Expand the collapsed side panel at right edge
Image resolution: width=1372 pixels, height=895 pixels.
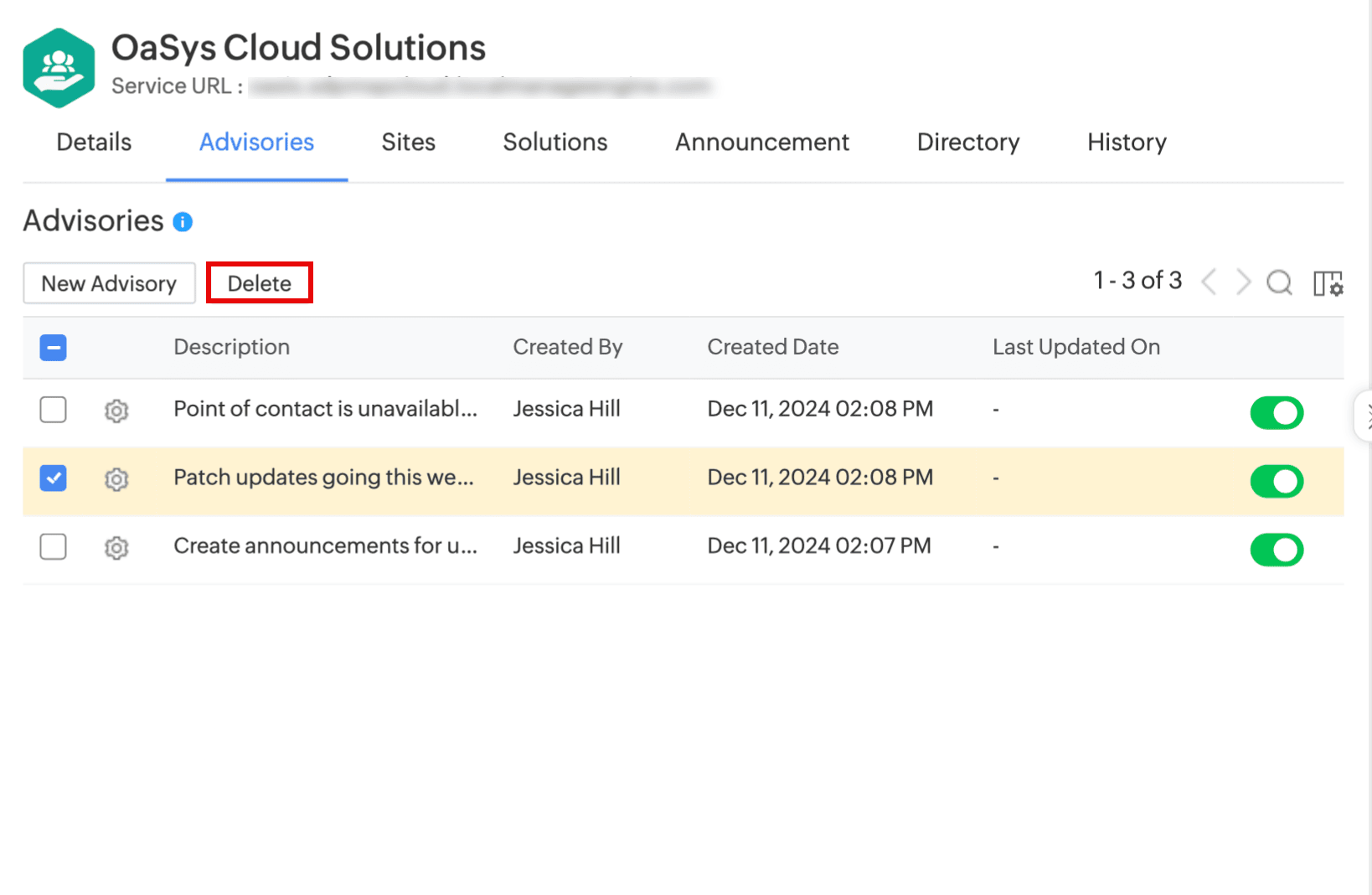coord(1365,416)
